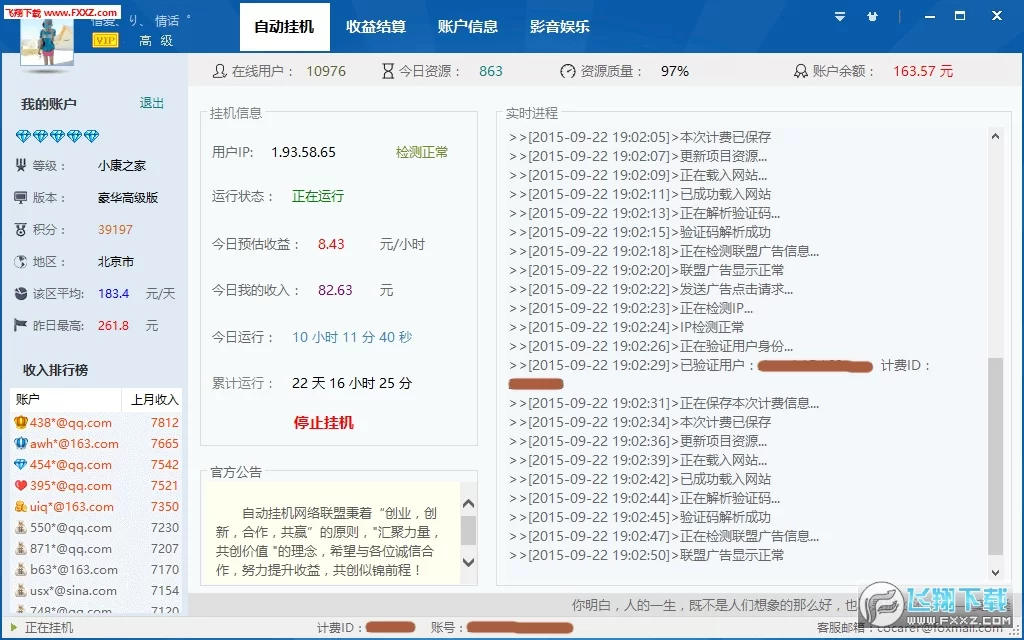Click the 资源质量 clock icon
Image resolution: width=1024 pixels, height=640 pixels.
point(567,71)
